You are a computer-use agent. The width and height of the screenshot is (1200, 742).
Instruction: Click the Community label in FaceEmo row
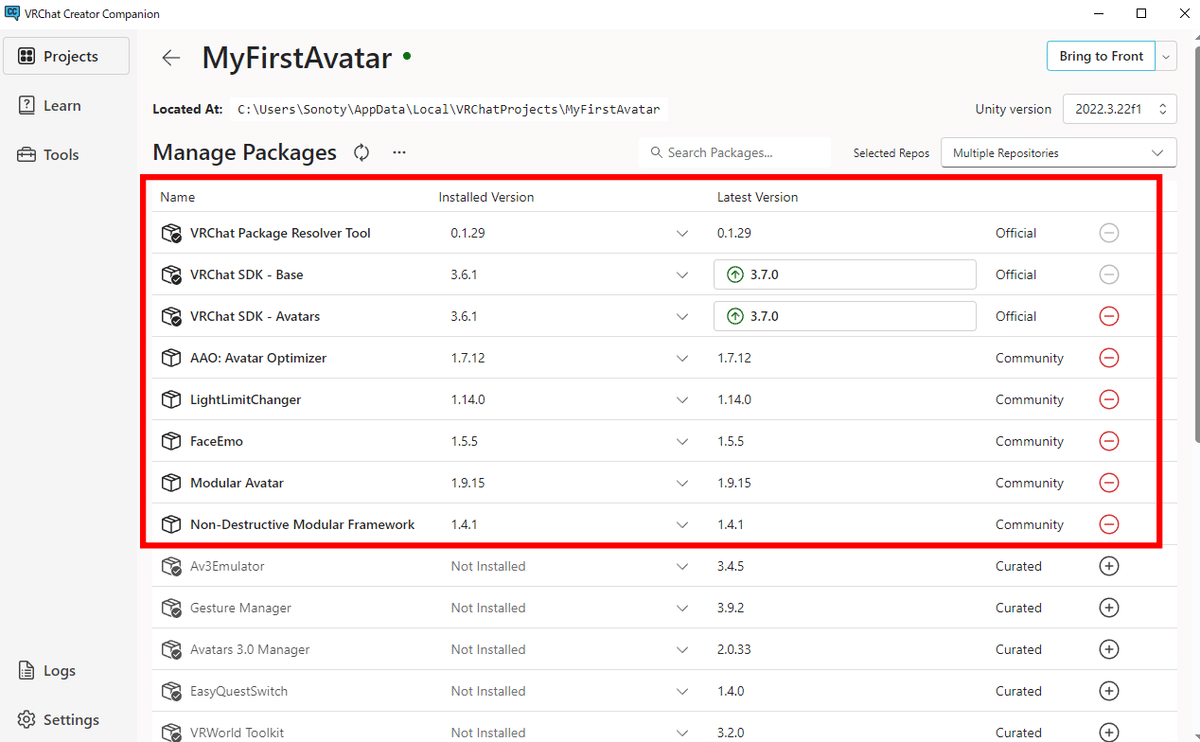pyautogui.click(x=1029, y=441)
